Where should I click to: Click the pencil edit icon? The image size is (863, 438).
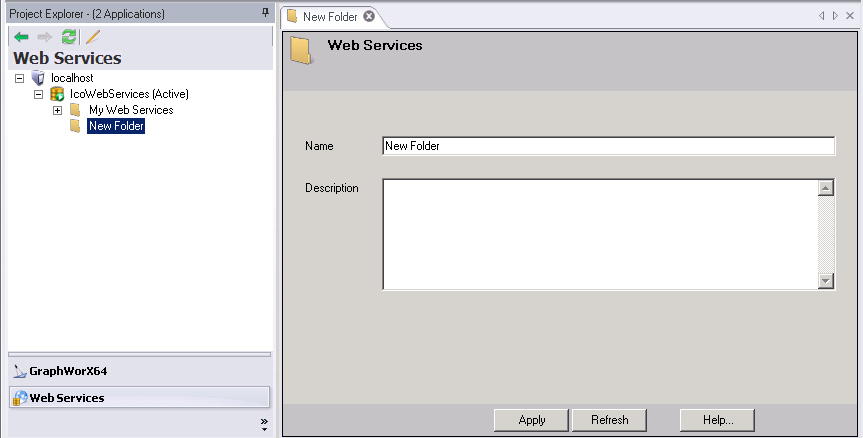pos(93,37)
